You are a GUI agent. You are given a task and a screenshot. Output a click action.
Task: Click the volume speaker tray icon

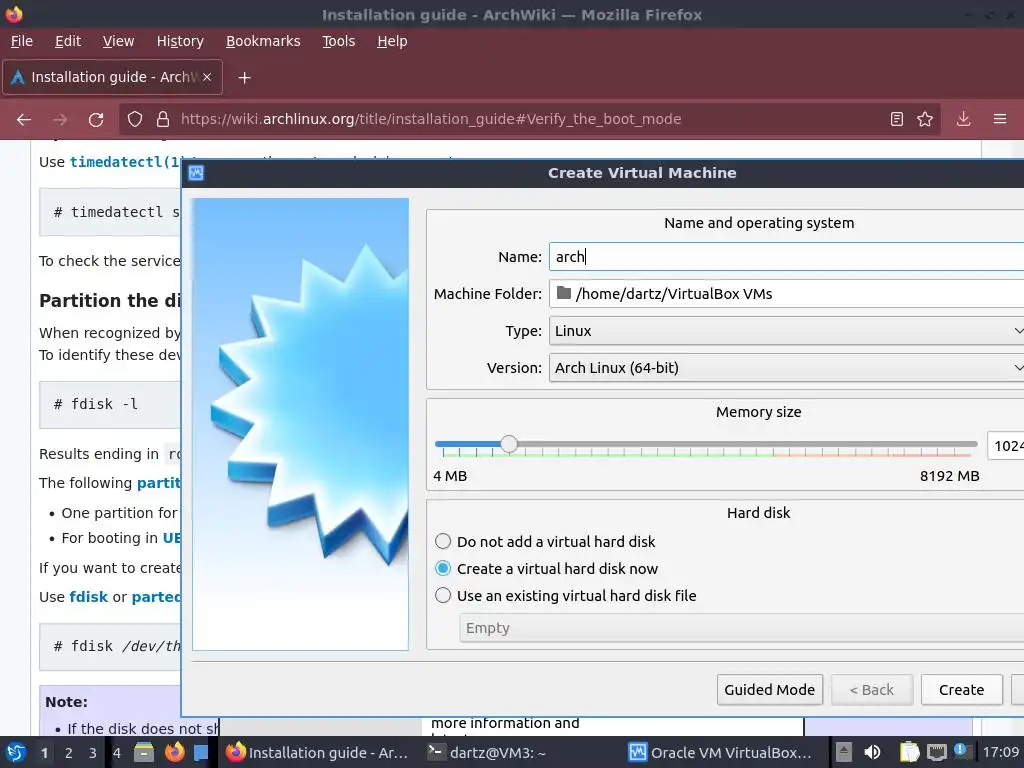click(x=872, y=752)
